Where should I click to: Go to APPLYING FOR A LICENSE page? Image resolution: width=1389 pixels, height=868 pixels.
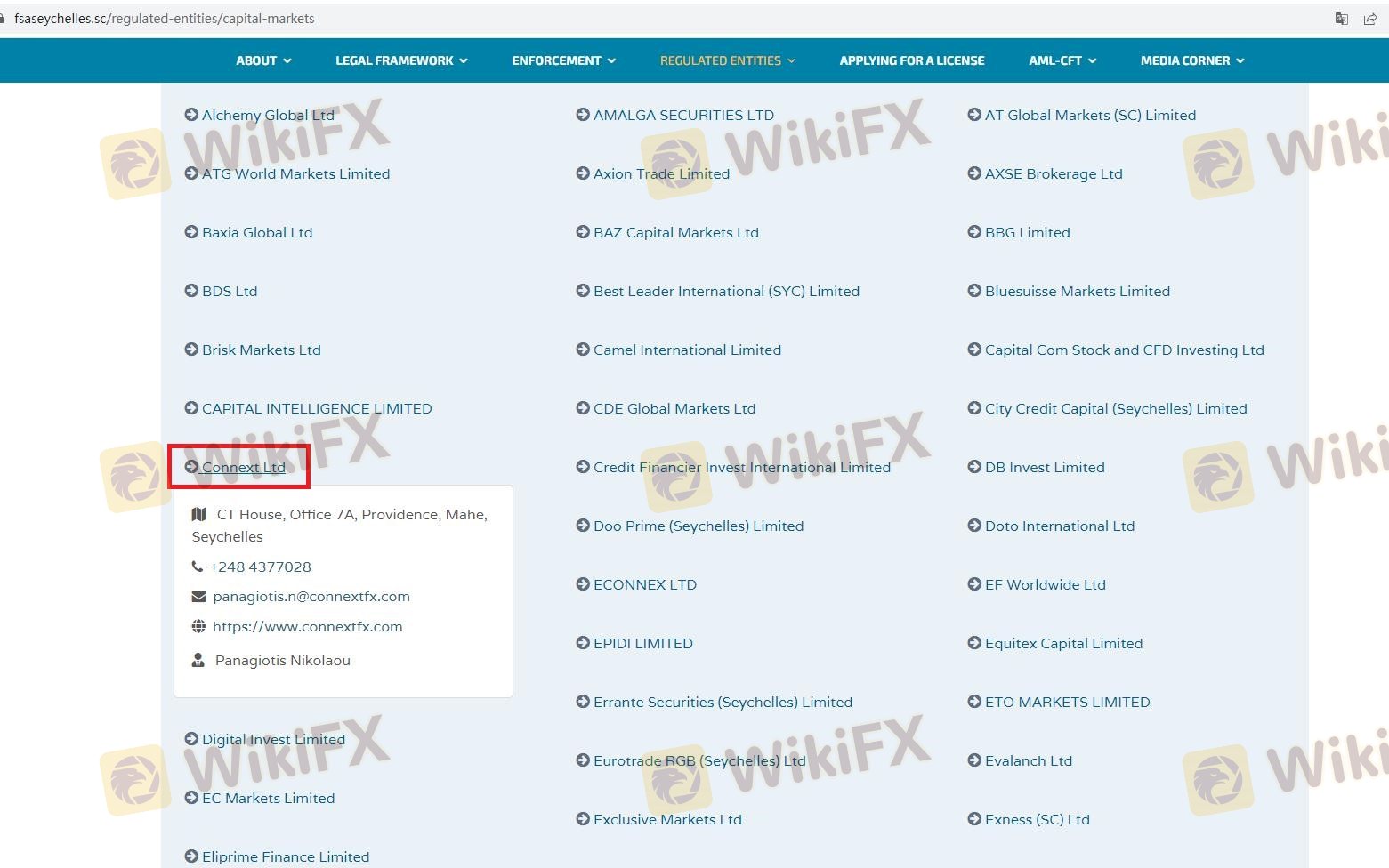[x=912, y=60]
